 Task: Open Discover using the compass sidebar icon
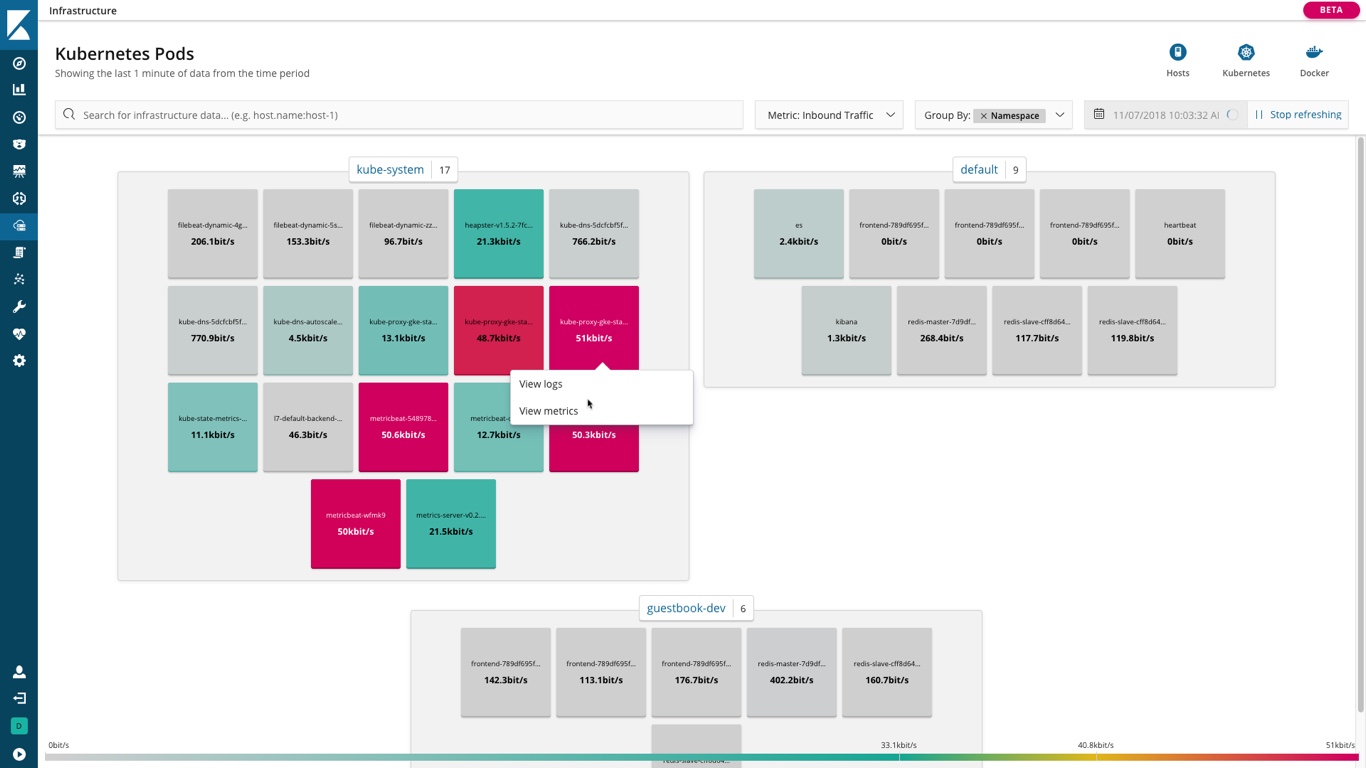(19, 63)
